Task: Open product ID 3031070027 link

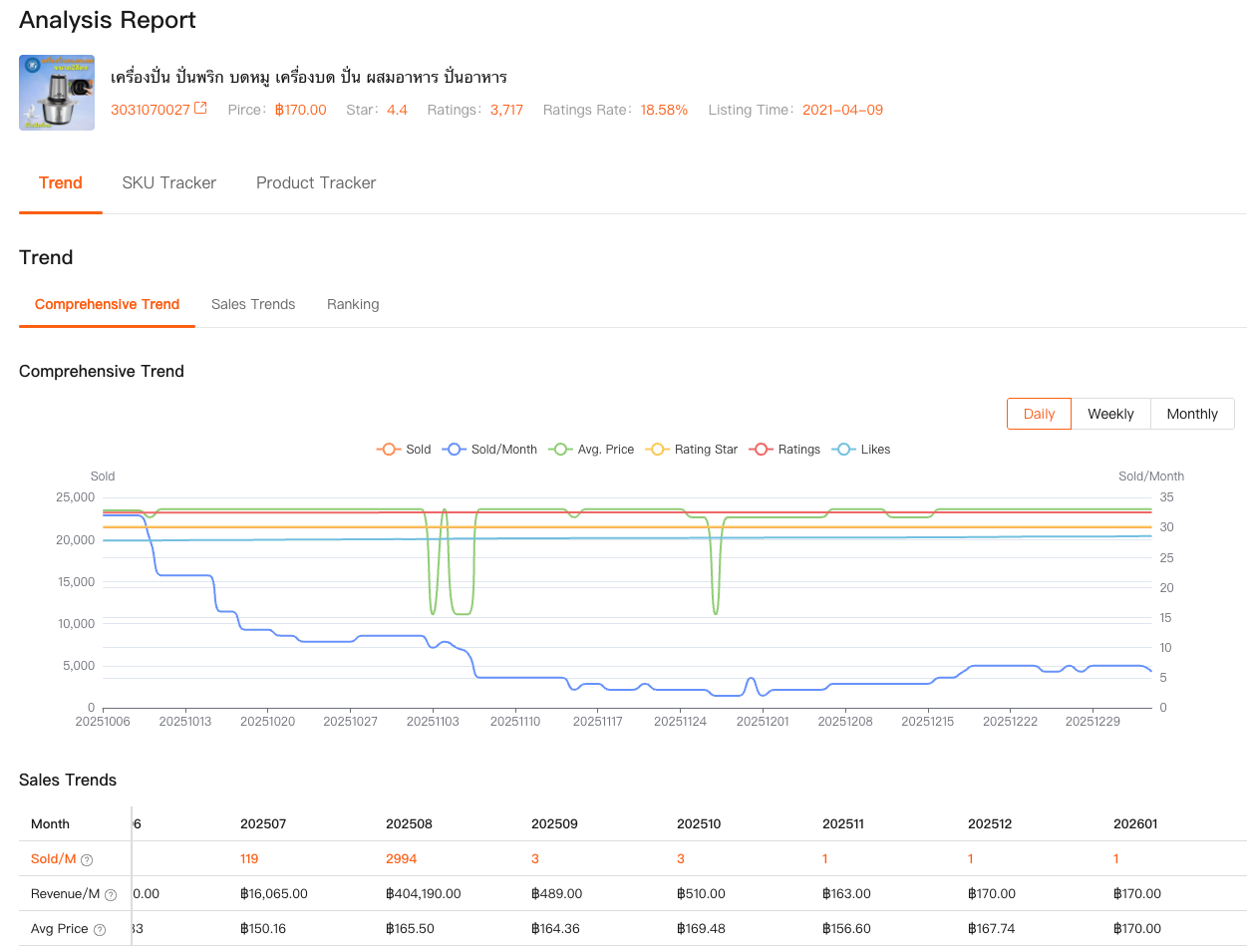Action: [x=150, y=110]
